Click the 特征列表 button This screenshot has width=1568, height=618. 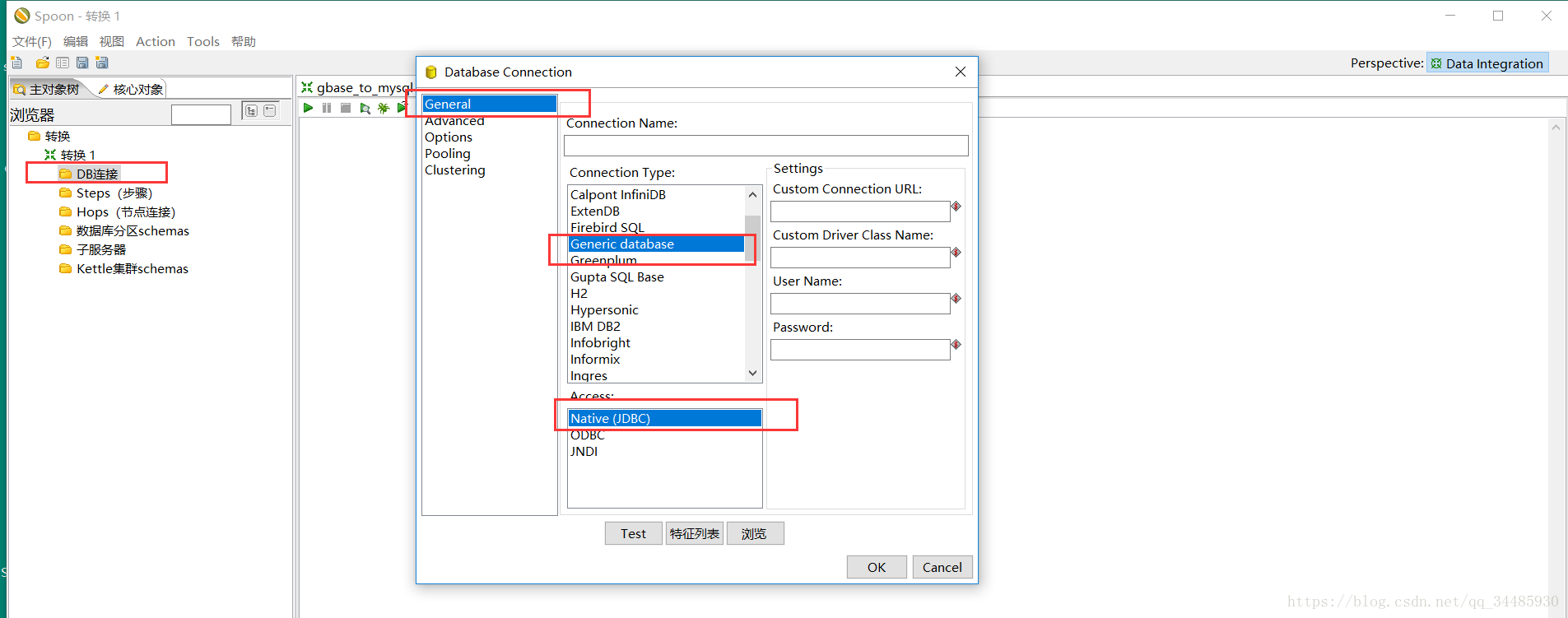[x=695, y=533]
